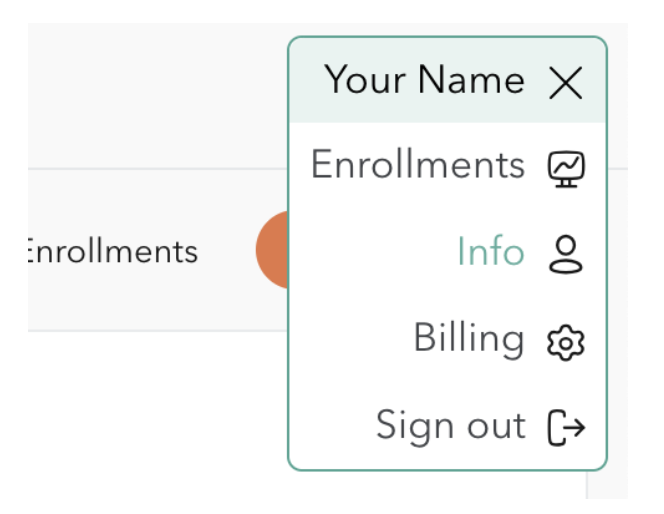Click empty space left of the Billing label
The image size is (664, 514).
[350, 340]
